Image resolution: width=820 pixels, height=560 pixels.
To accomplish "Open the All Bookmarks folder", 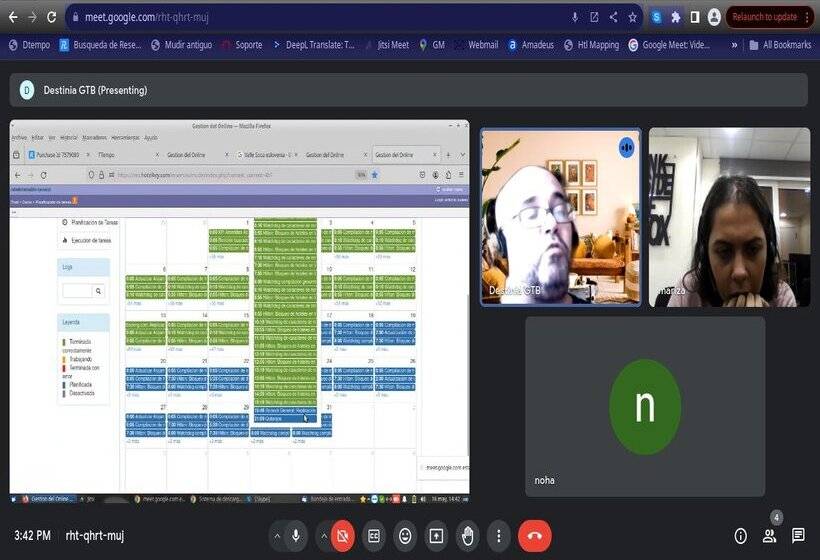I will [x=779, y=45].
